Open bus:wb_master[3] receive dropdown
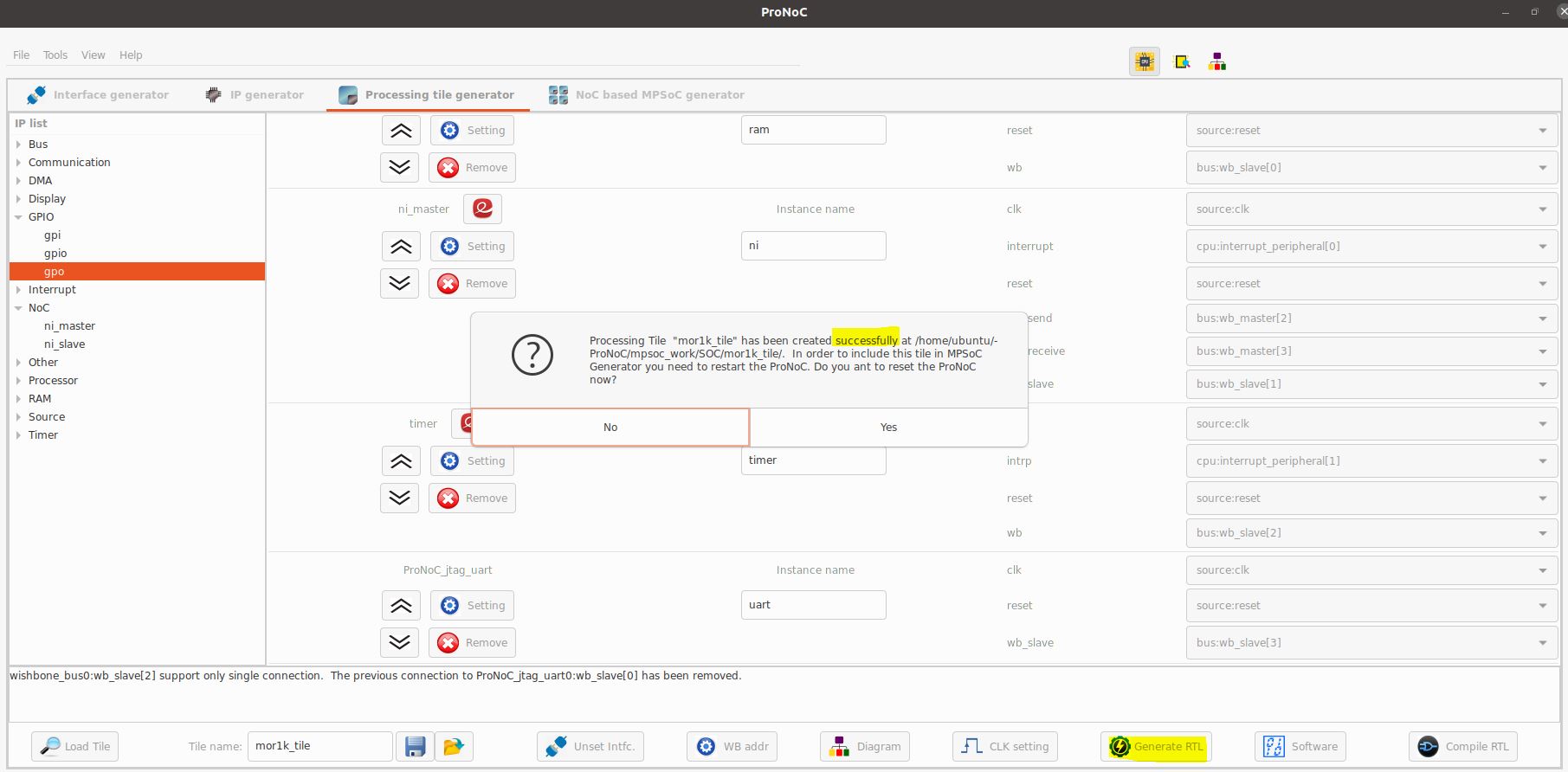Screen dimensions: 1568x772 1371,351
